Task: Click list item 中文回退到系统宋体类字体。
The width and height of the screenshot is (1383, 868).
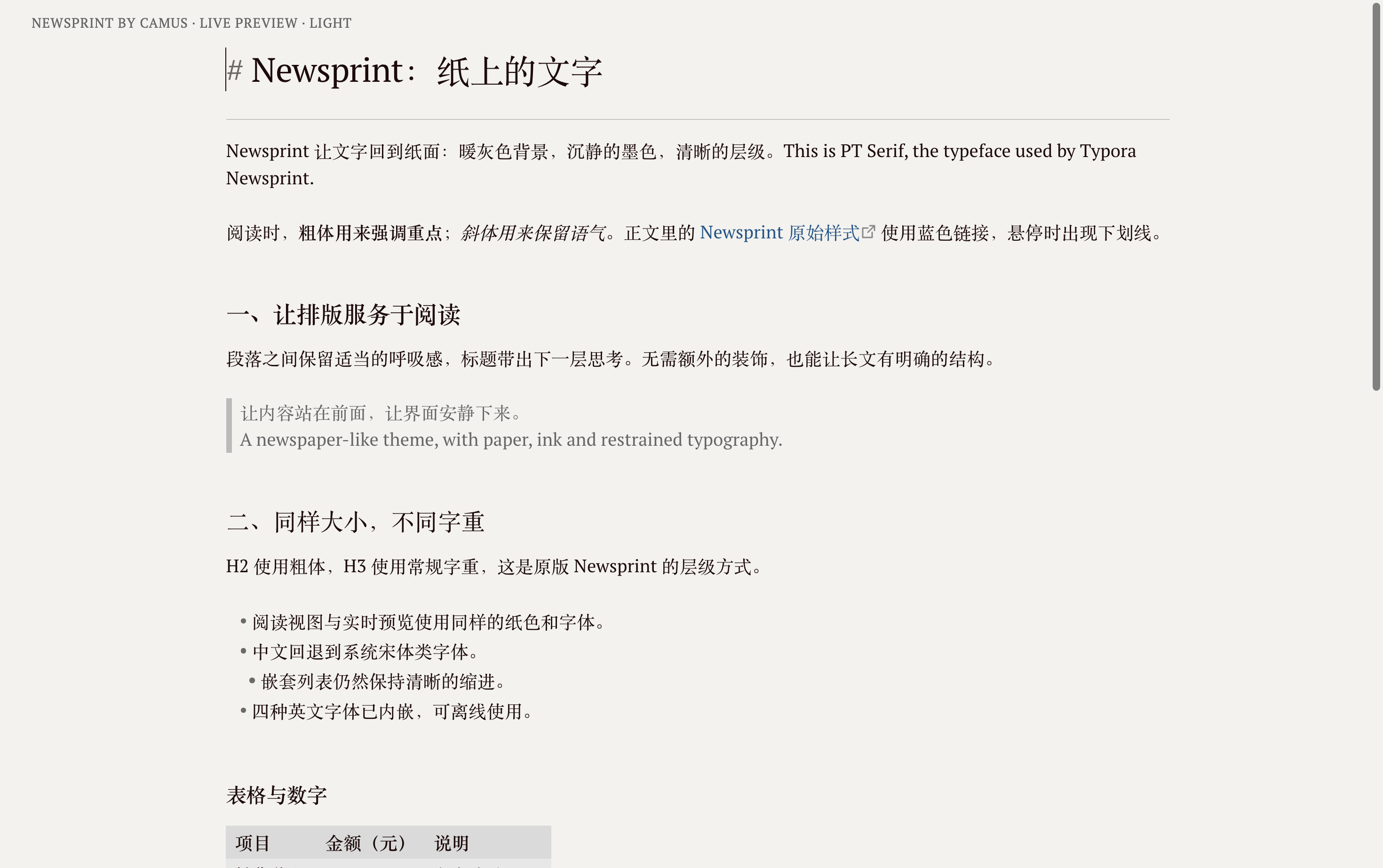Action: tap(366, 652)
